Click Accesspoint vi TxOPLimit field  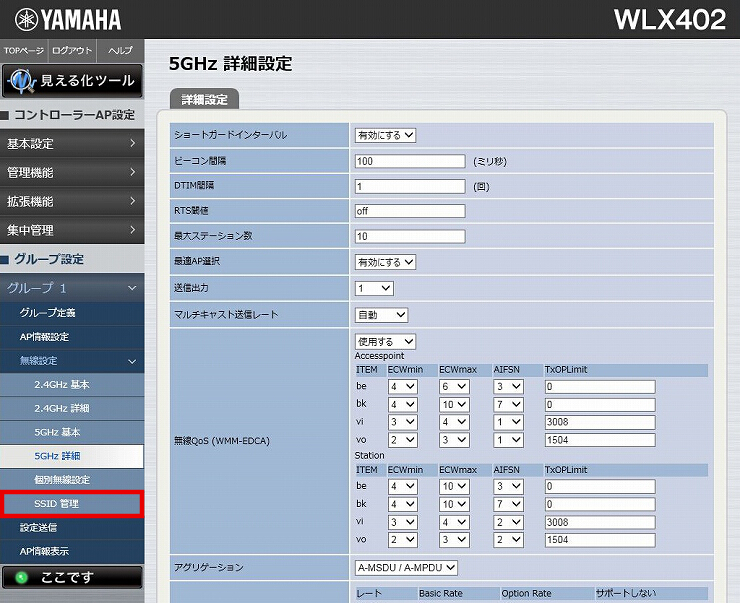(x=600, y=422)
